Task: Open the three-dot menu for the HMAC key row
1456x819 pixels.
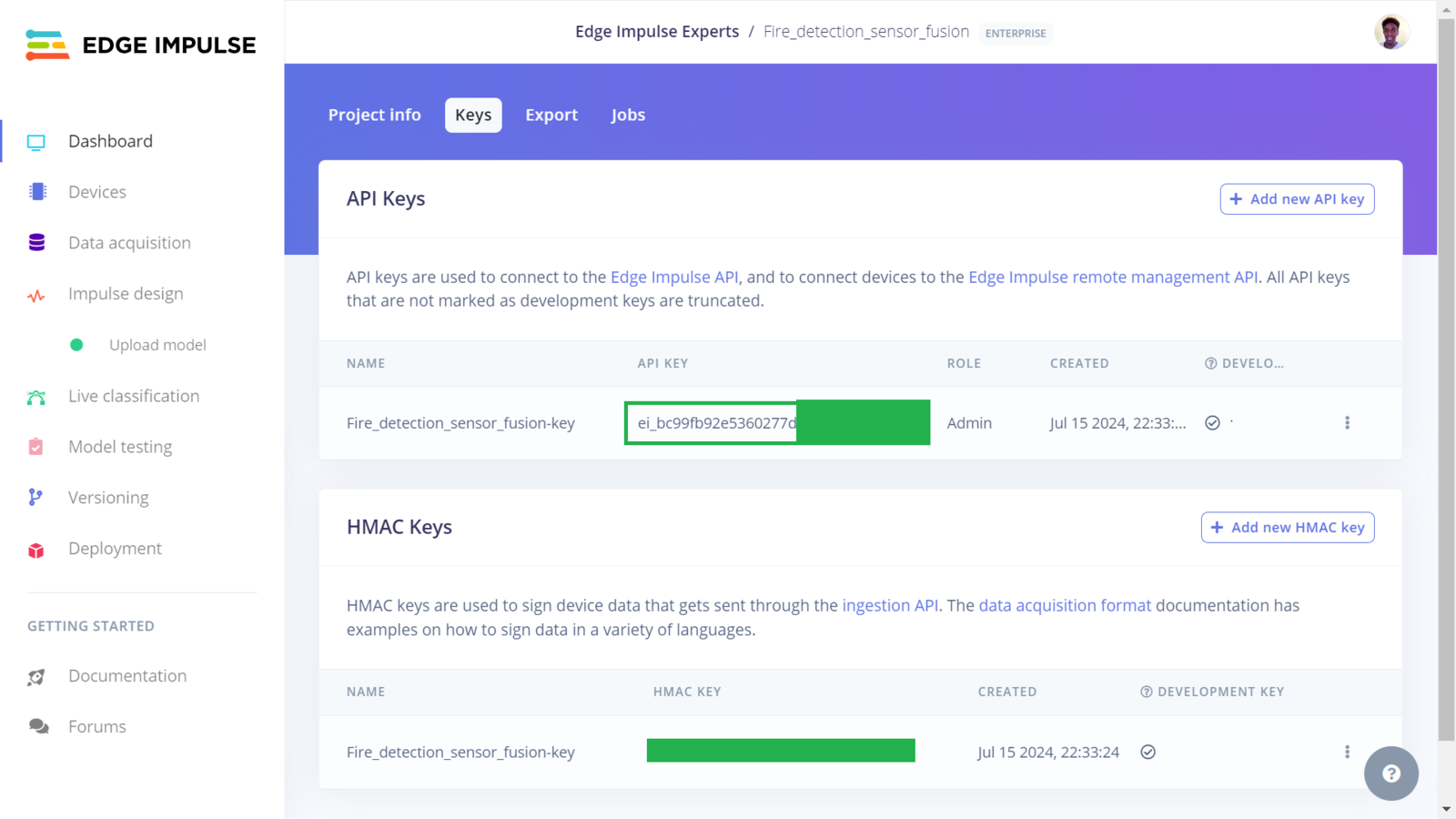Action: click(x=1347, y=752)
